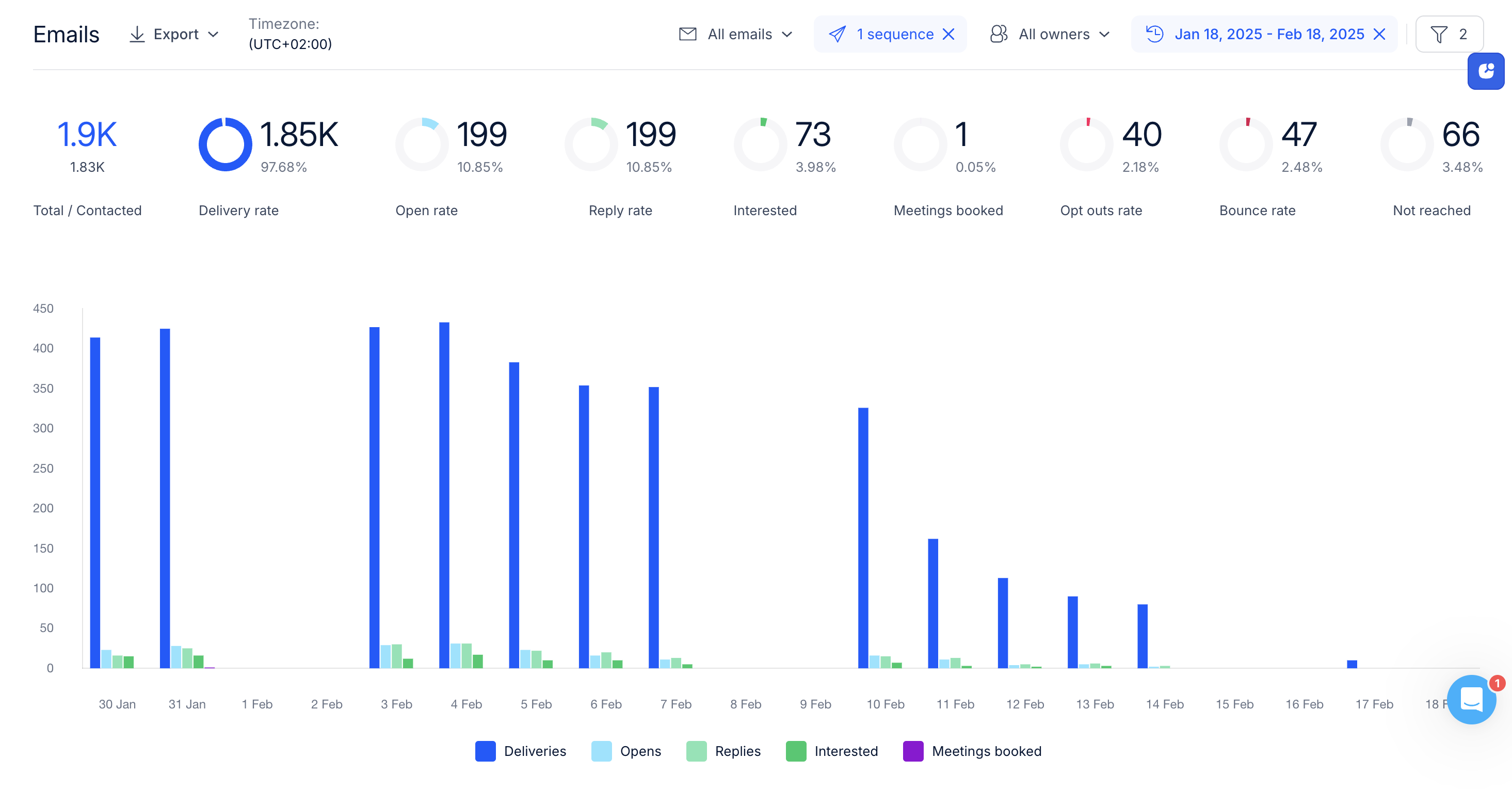
Task: Clear the date range filter
Action: pos(1380,34)
